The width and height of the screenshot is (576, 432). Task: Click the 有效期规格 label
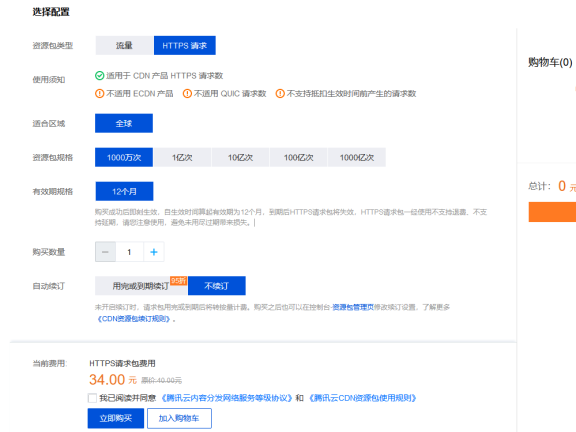pos(53,191)
